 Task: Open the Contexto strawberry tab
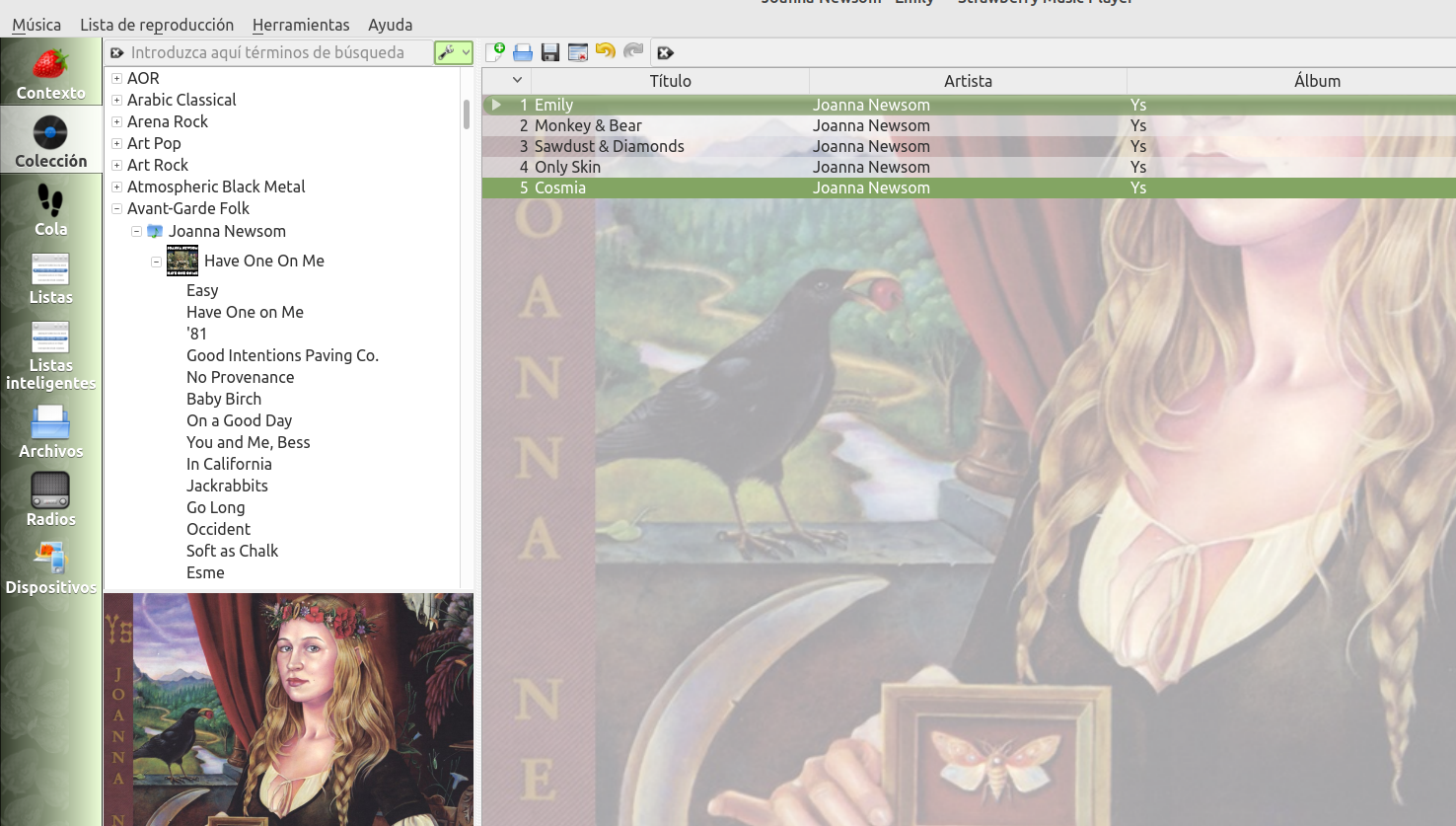point(50,74)
